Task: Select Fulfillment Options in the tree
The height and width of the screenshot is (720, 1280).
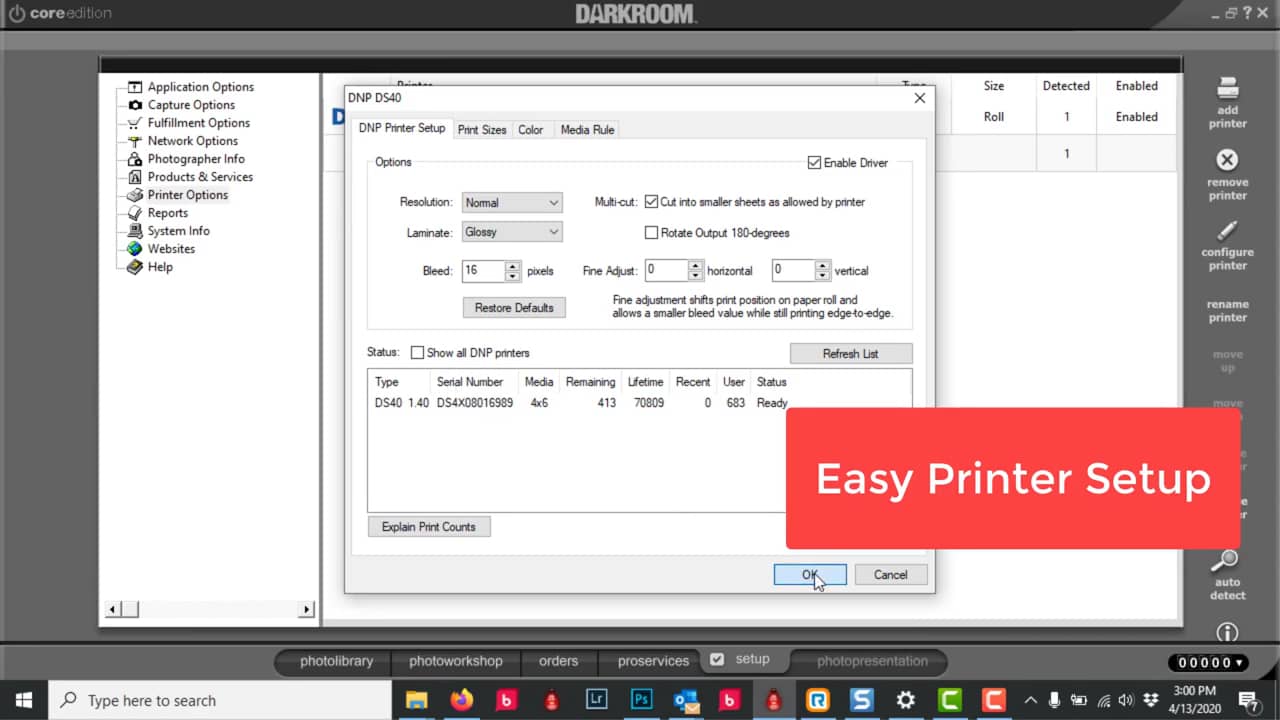Action: pyautogui.click(x=198, y=123)
